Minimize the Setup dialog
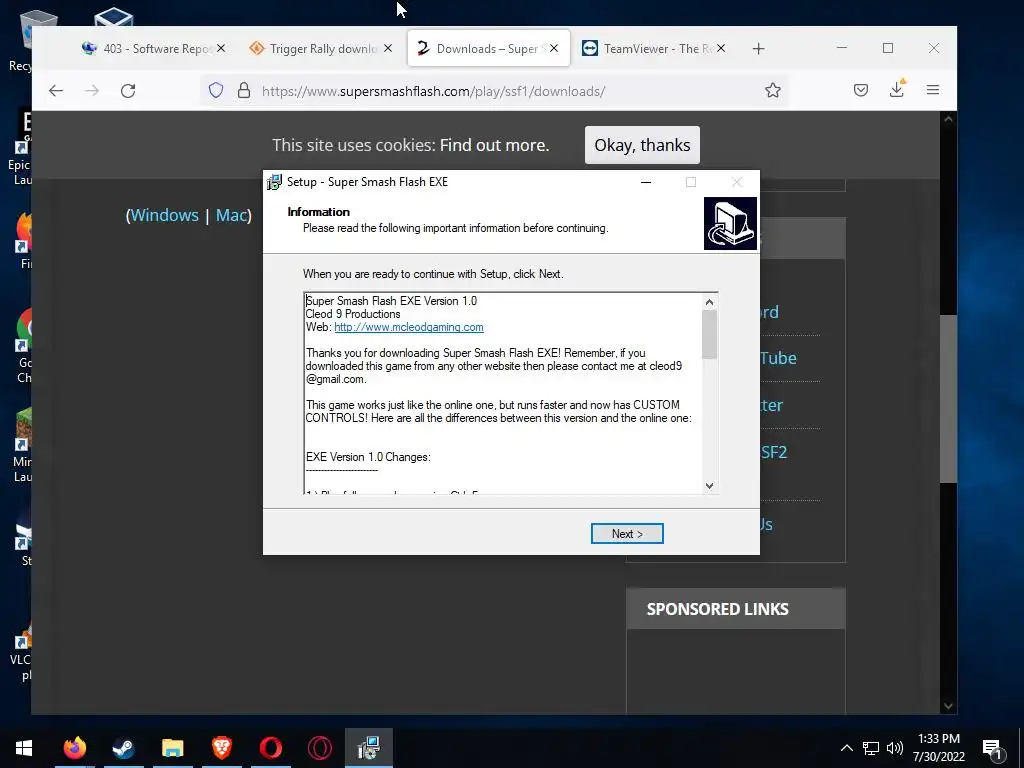The height and width of the screenshot is (768, 1024). [x=646, y=182]
